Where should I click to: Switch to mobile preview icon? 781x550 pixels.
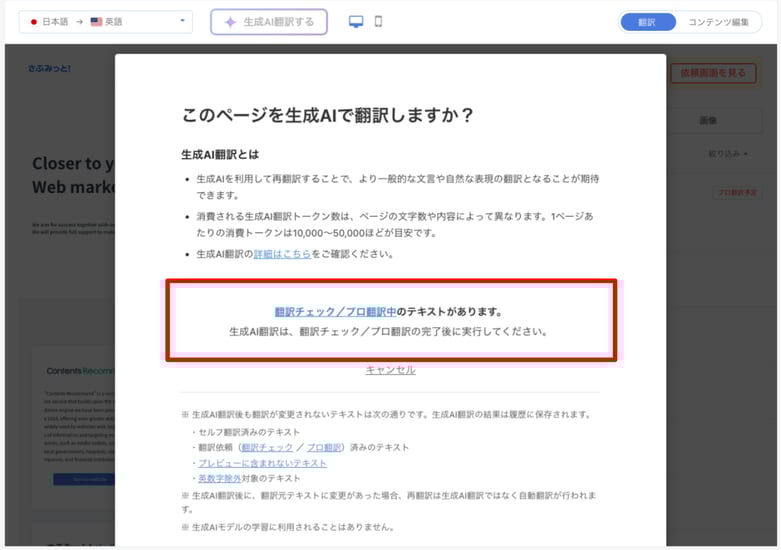tap(378, 22)
